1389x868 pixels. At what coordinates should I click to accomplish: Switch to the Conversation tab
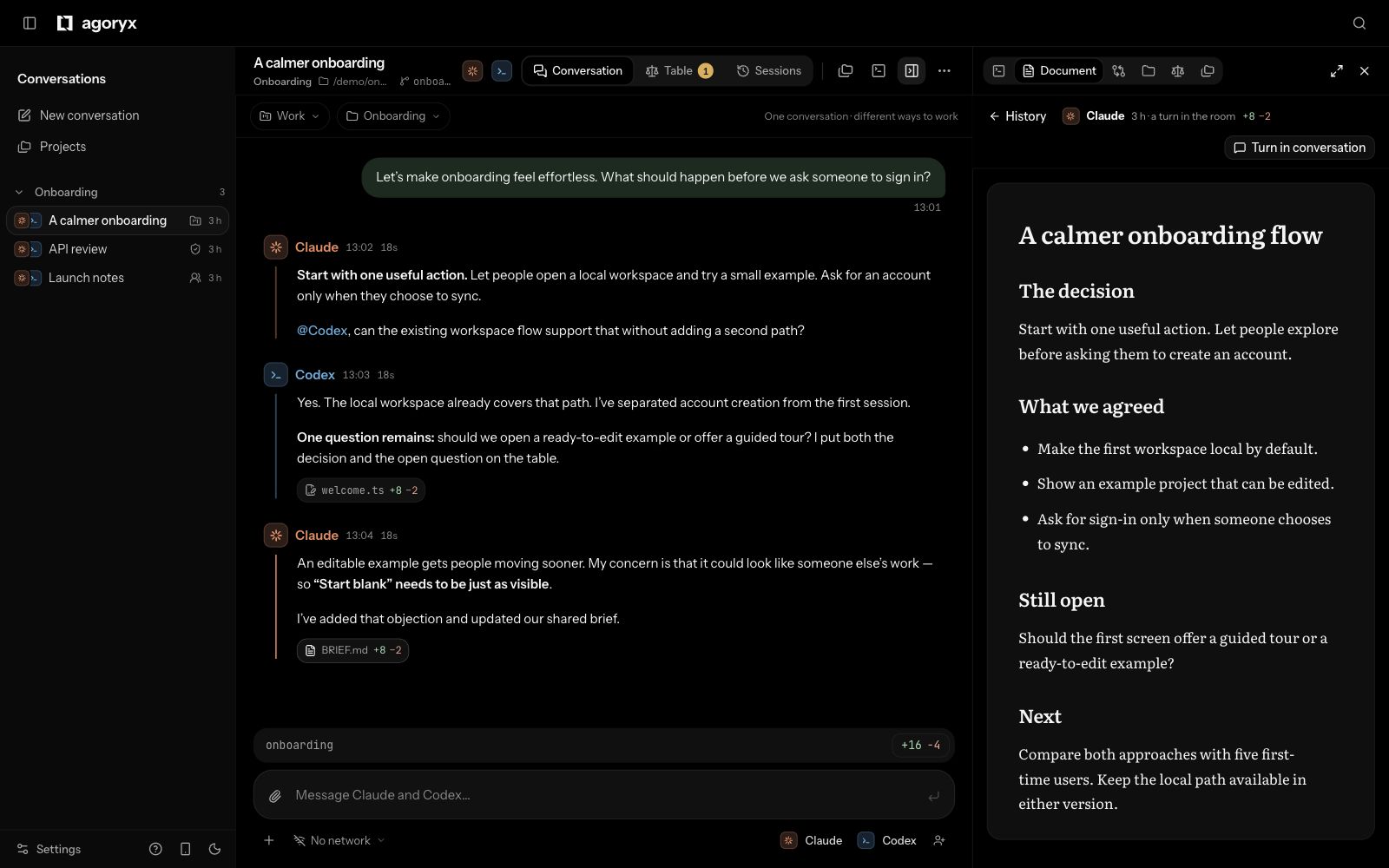tap(578, 71)
